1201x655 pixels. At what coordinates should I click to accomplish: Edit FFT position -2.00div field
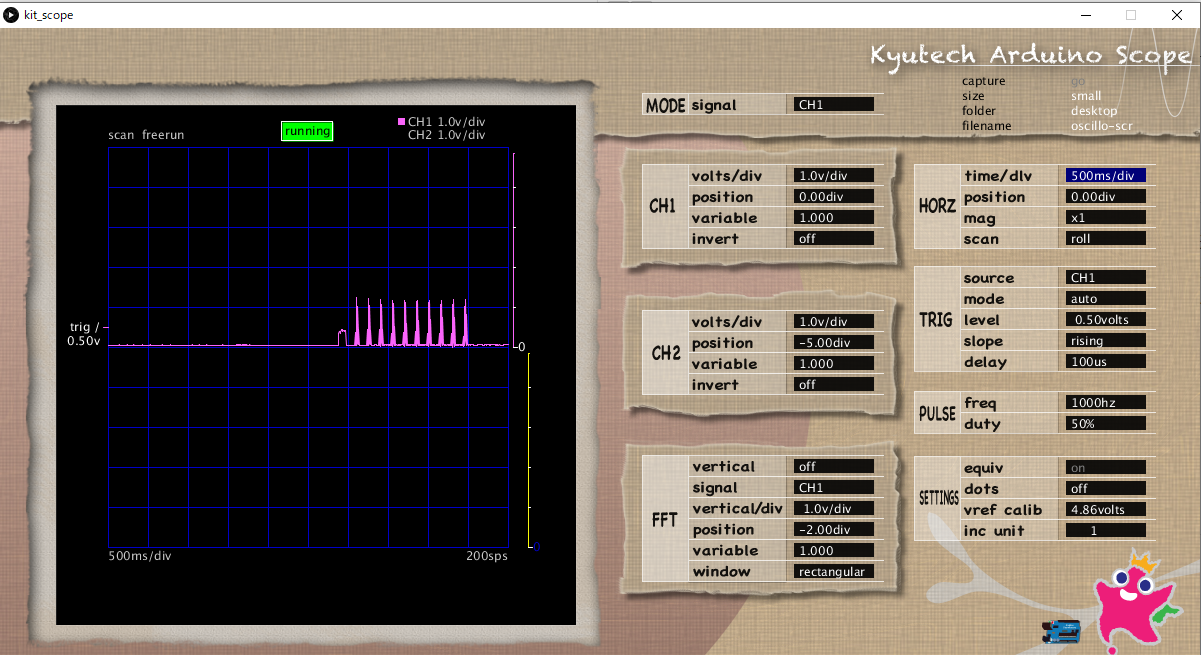[834, 530]
